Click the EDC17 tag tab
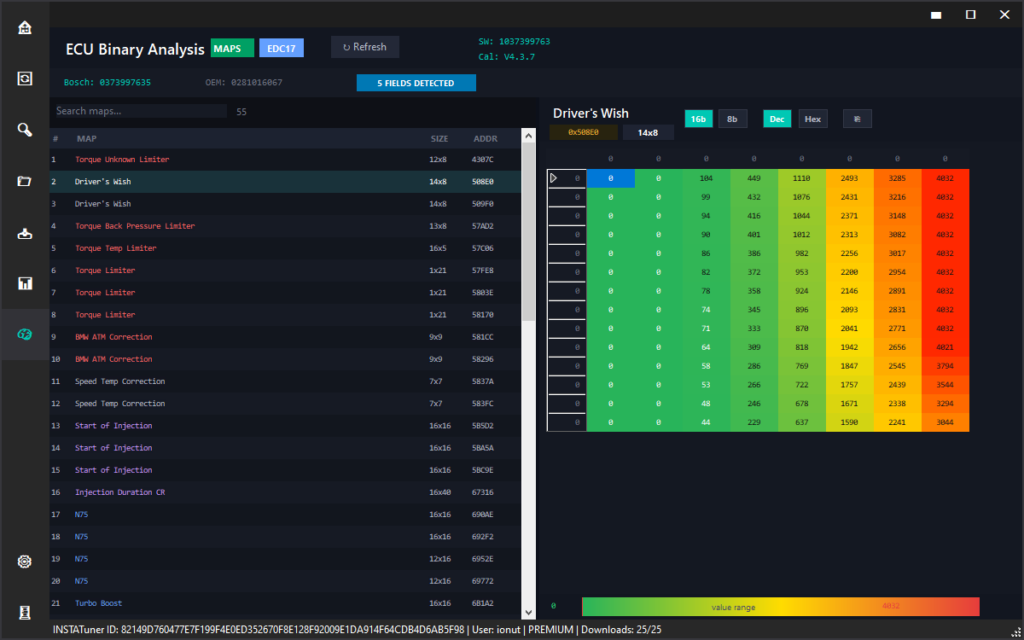The width and height of the screenshot is (1024, 640). coord(281,48)
